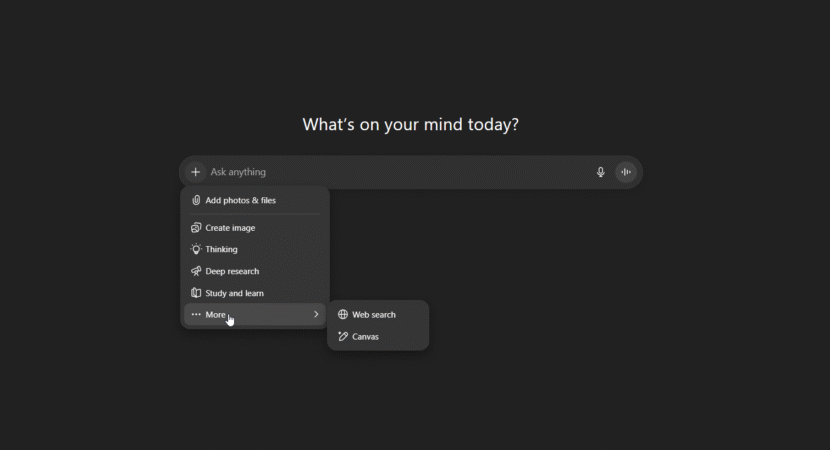Select "Web search" in the submenu
830x450 pixels.
[x=374, y=314]
